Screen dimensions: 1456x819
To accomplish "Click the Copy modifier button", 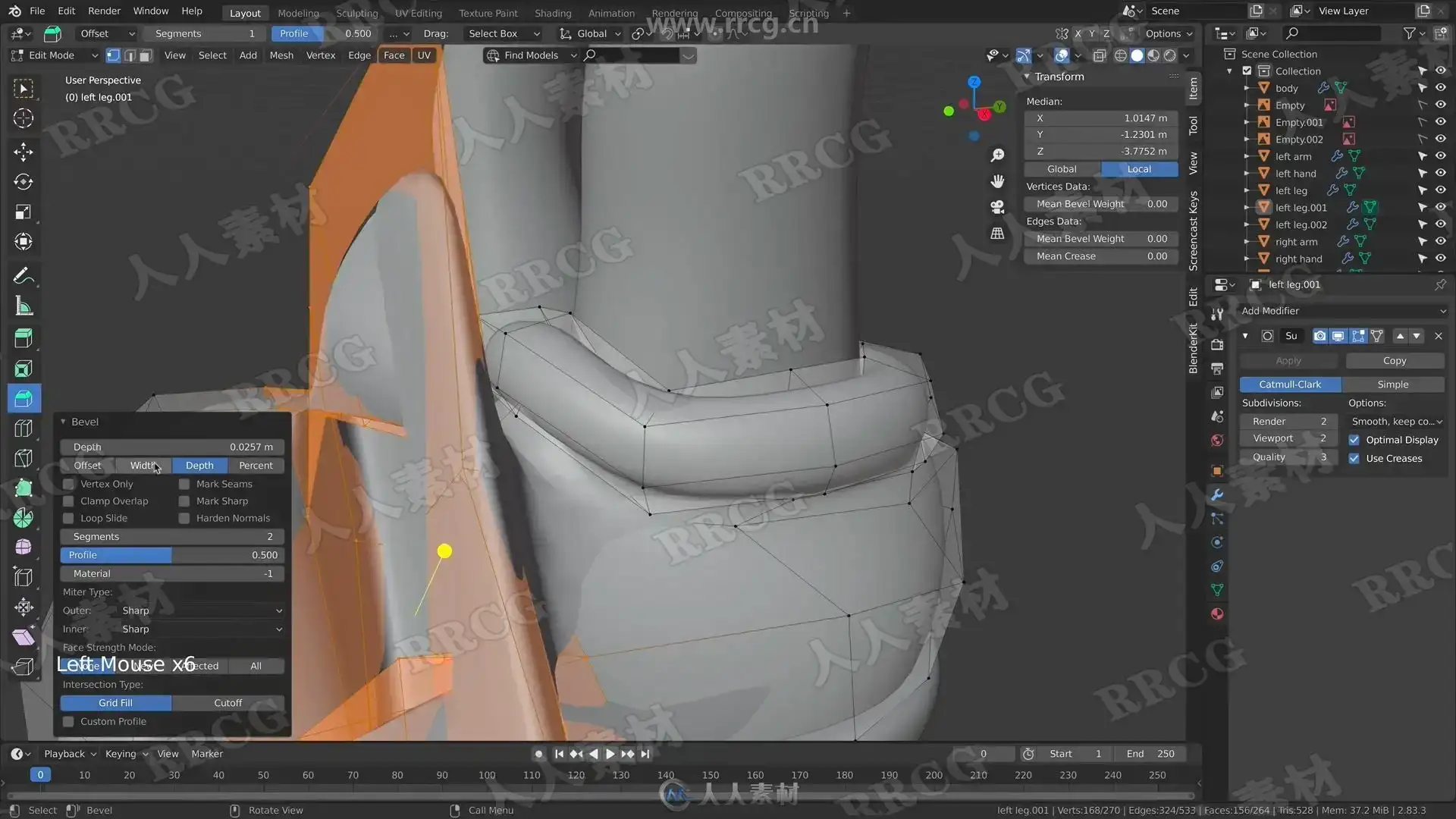I will pyautogui.click(x=1394, y=361).
